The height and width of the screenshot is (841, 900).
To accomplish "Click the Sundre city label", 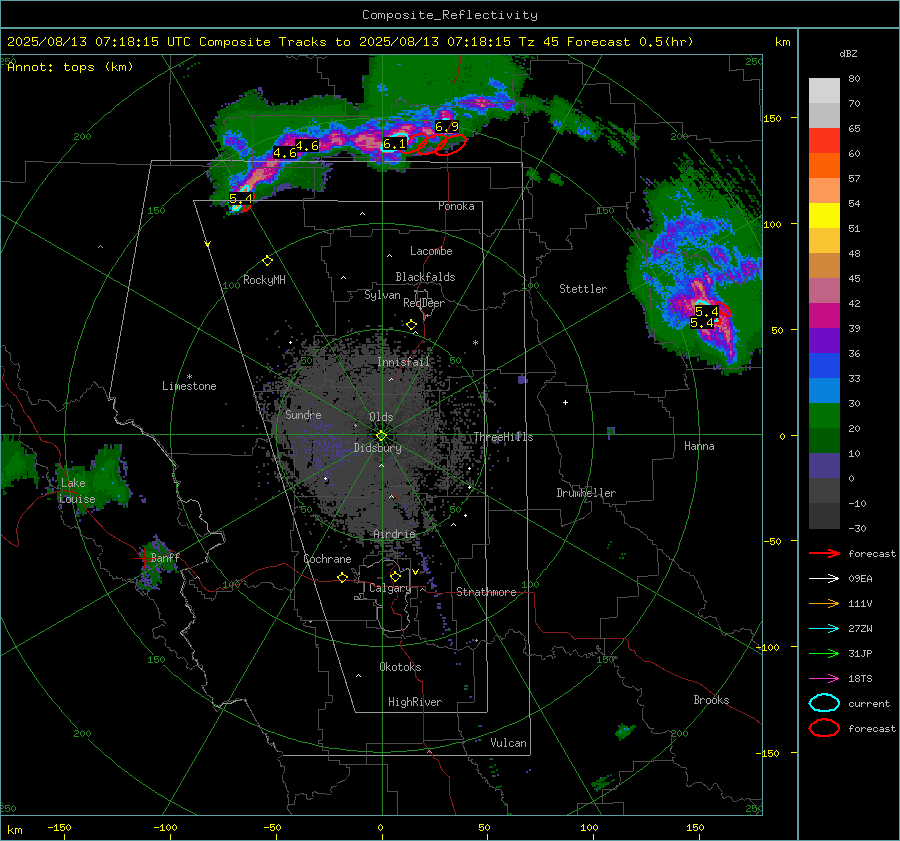I will coord(303,414).
